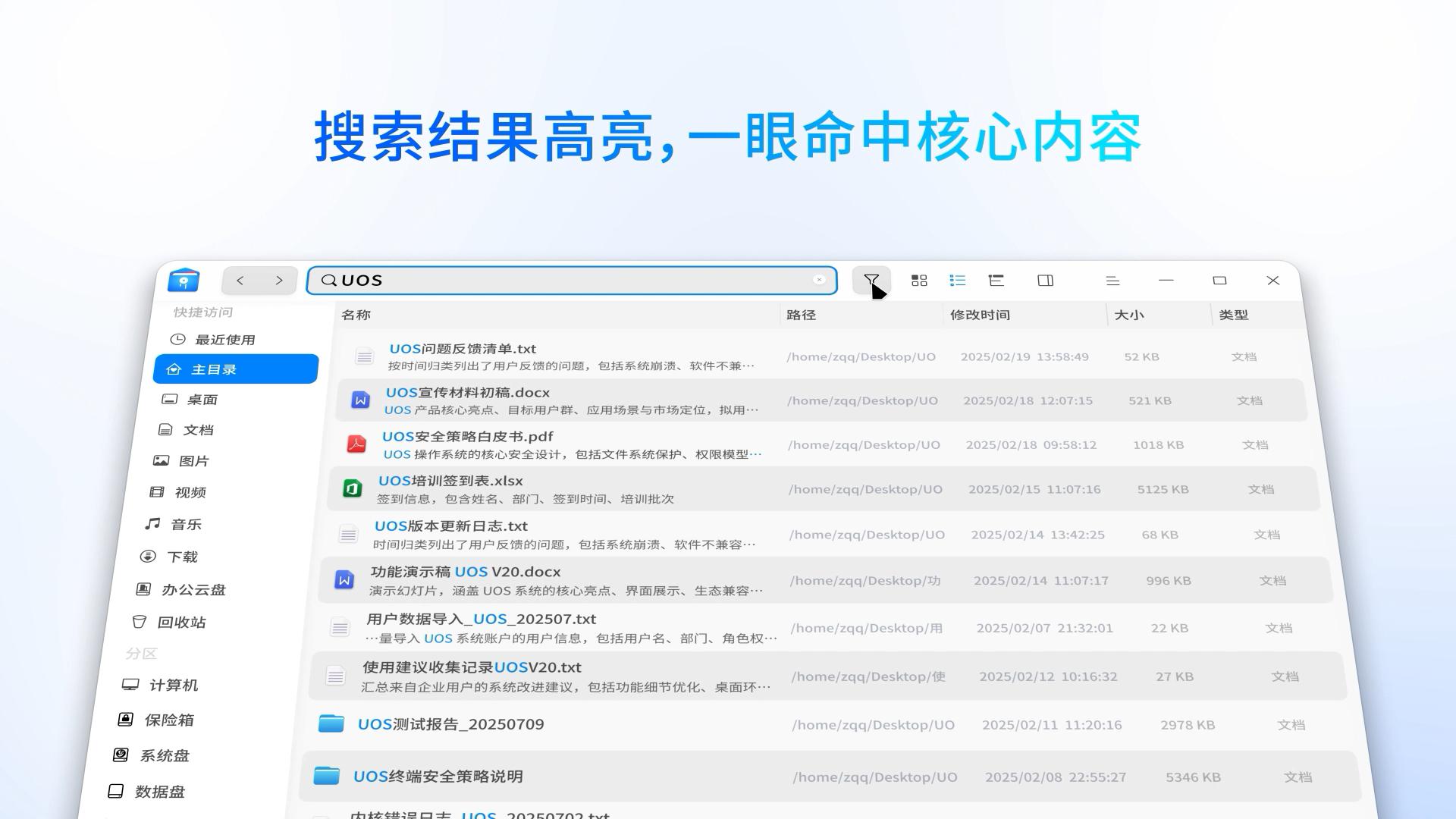
Task: Go forward with the right arrow
Action: pyautogui.click(x=279, y=281)
